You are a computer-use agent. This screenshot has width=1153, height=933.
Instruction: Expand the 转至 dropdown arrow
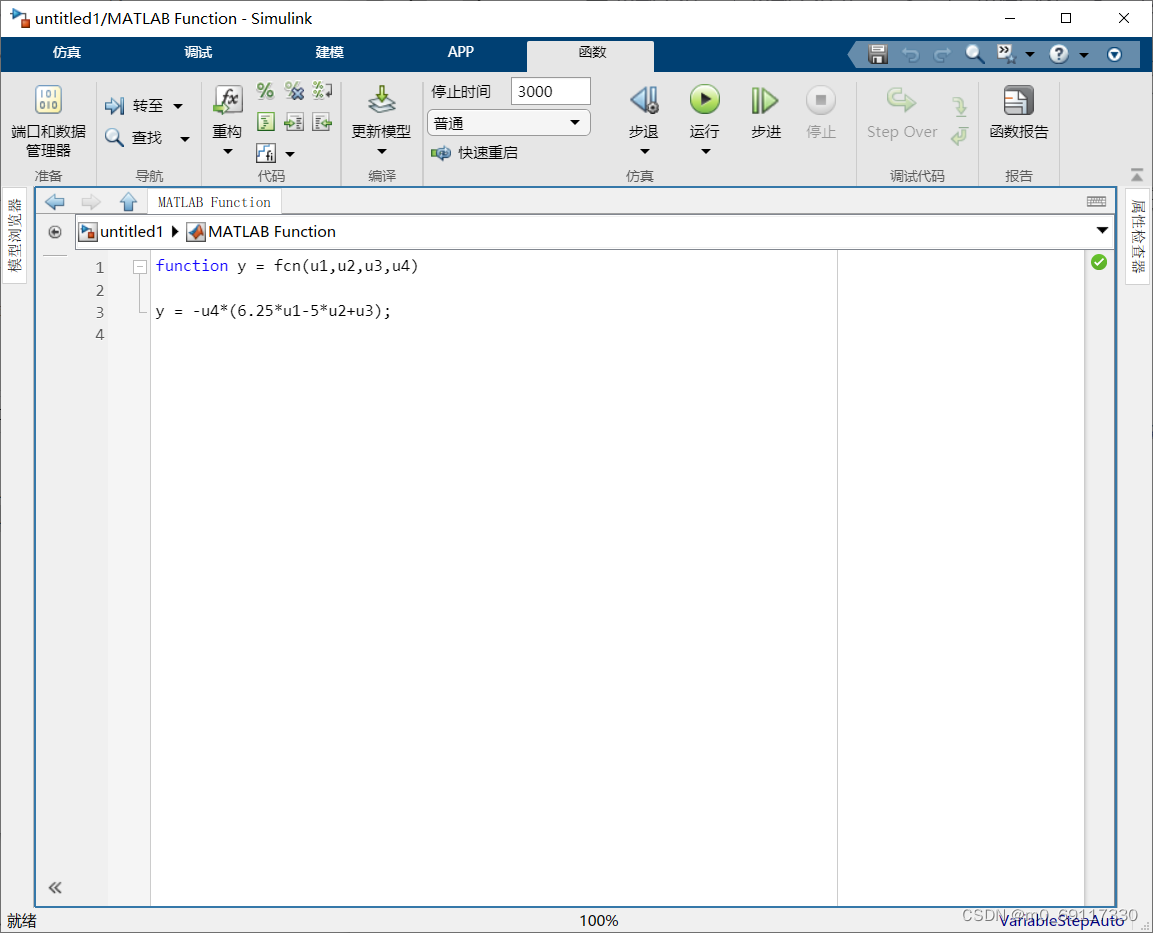[178, 107]
